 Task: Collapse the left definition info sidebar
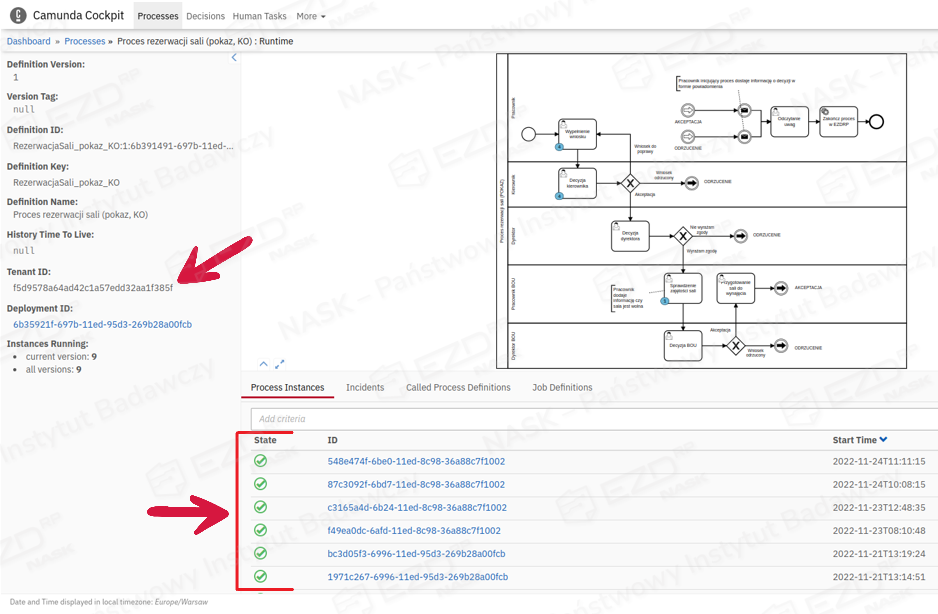[x=235, y=58]
